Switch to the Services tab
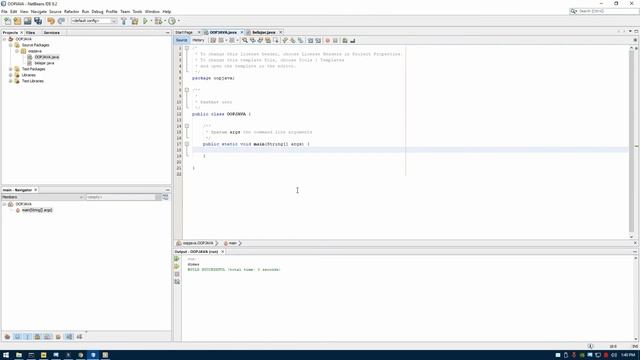 [x=52, y=33]
